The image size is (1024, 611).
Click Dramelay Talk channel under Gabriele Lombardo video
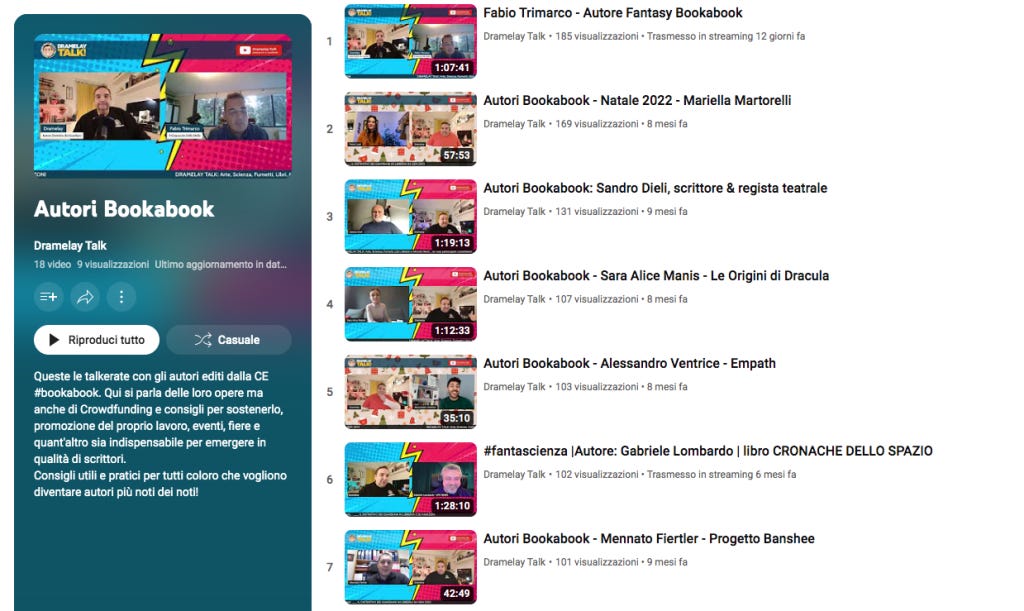click(514, 475)
